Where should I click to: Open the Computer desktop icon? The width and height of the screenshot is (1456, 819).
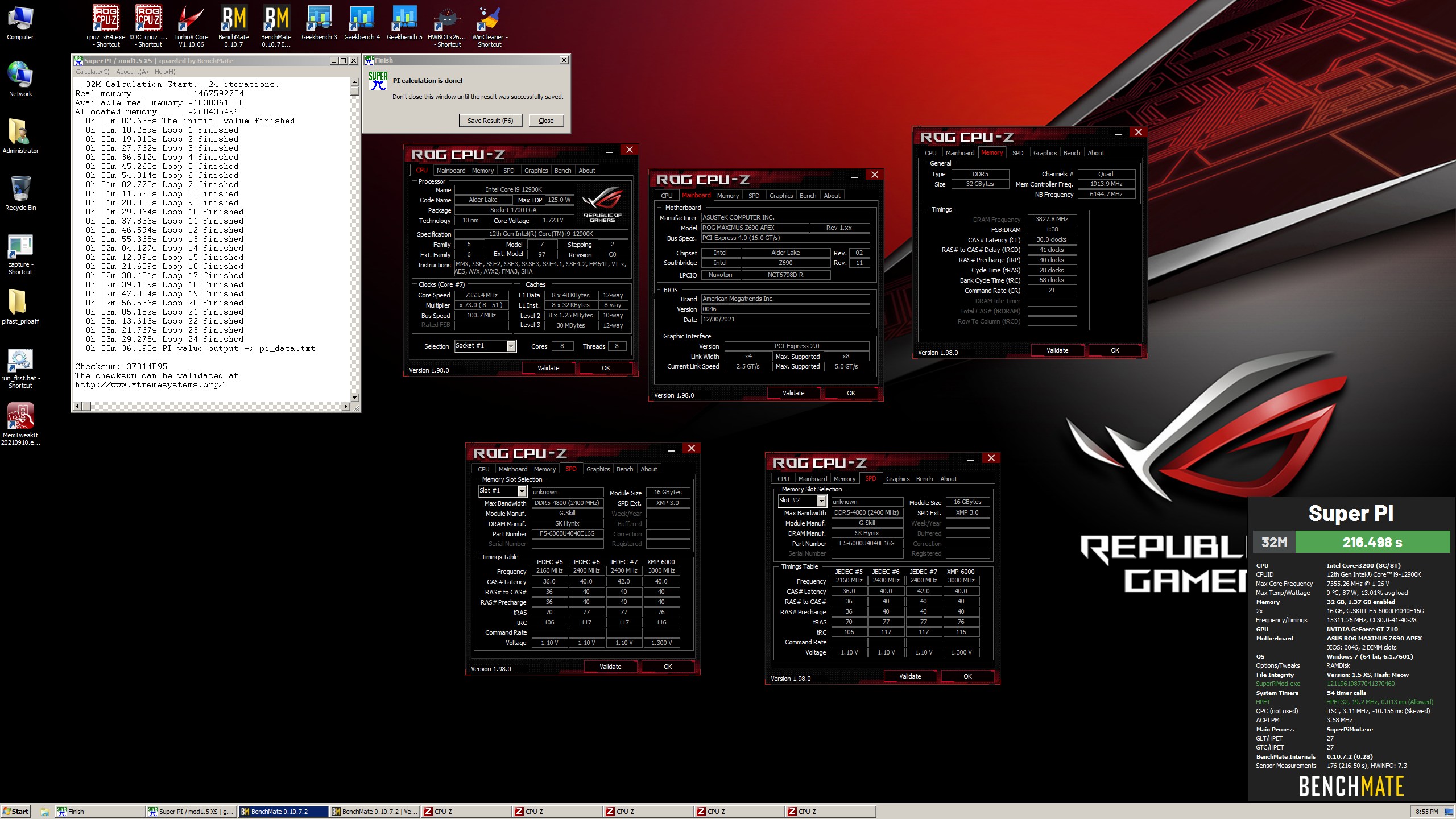pyautogui.click(x=20, y=24)
